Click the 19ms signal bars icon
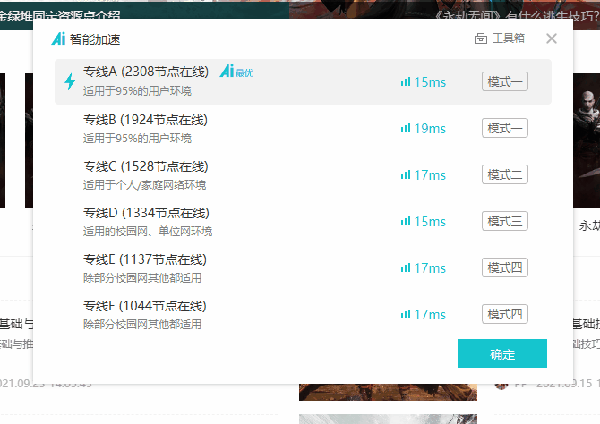 point(405,128)
